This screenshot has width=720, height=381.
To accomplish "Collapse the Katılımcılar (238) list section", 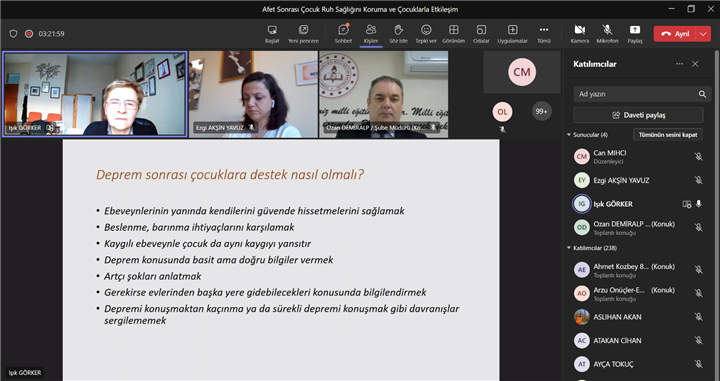I will 569,248.
